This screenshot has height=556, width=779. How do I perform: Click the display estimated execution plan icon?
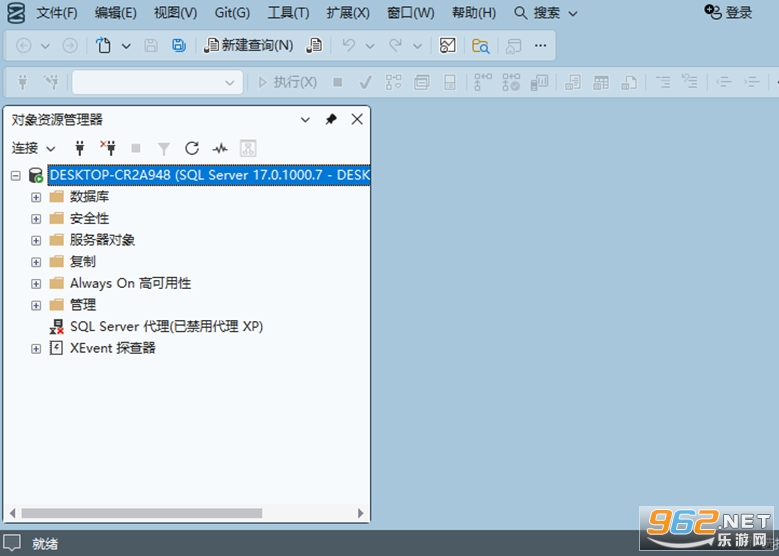(393, 82)
